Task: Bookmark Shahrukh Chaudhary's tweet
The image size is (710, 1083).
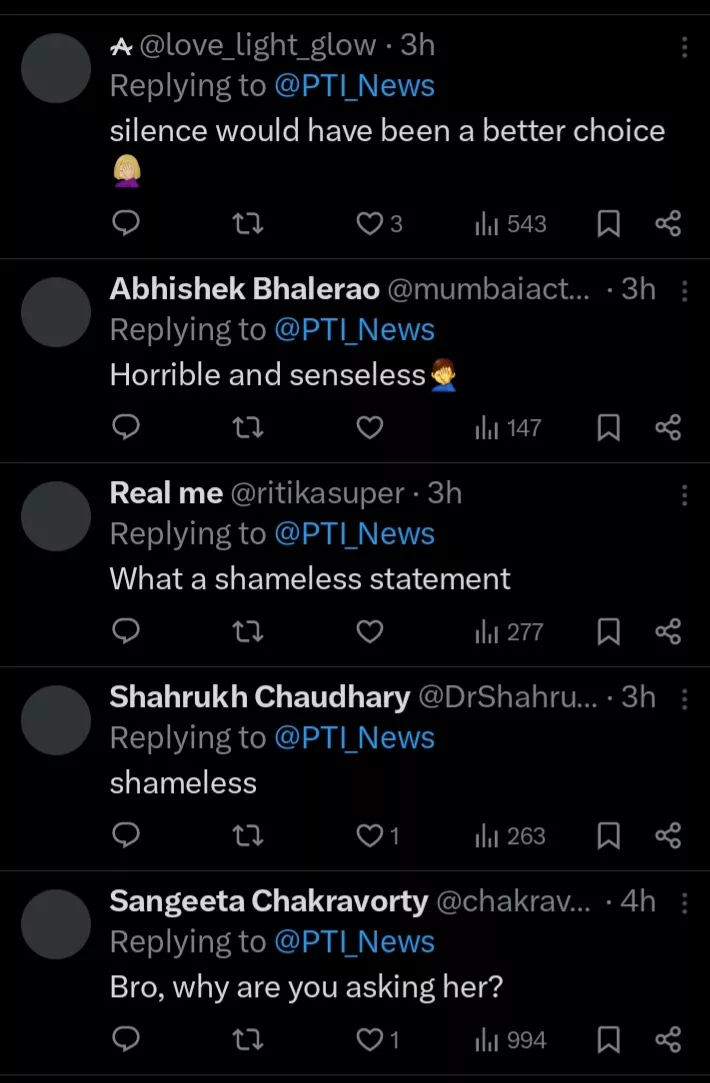Action: coord(608,836)
